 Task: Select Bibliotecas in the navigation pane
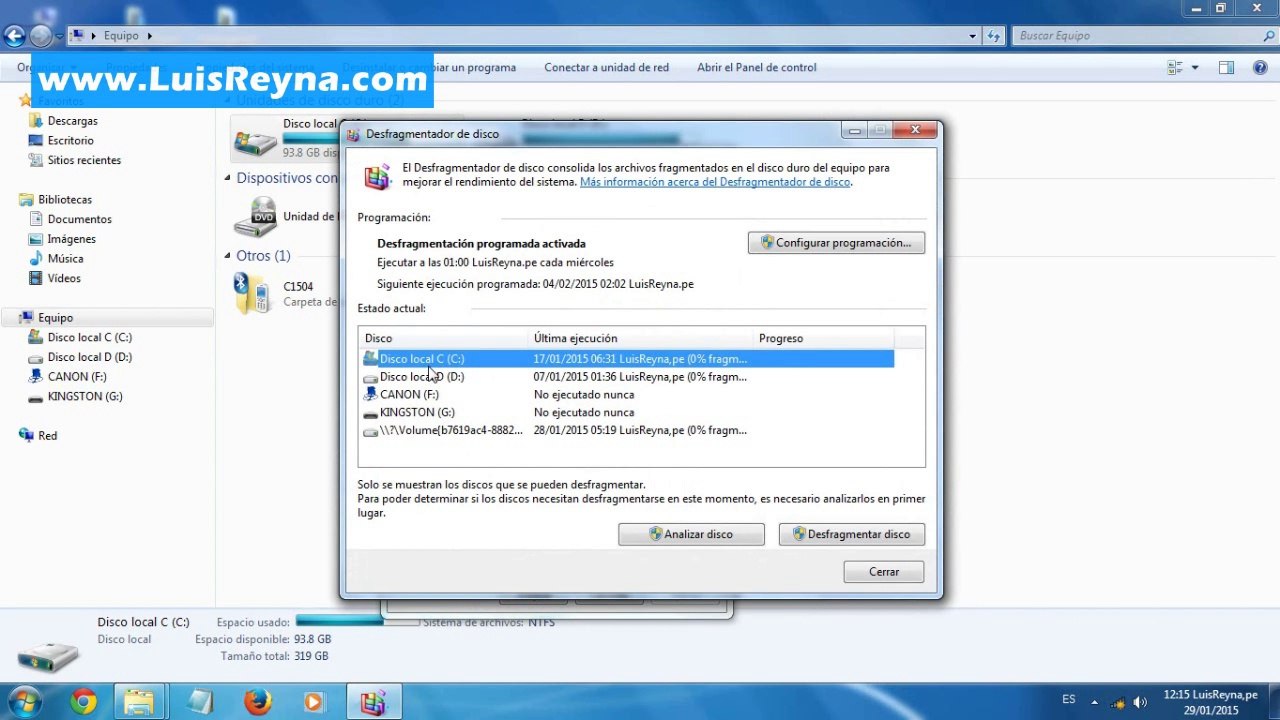[64, 200]
